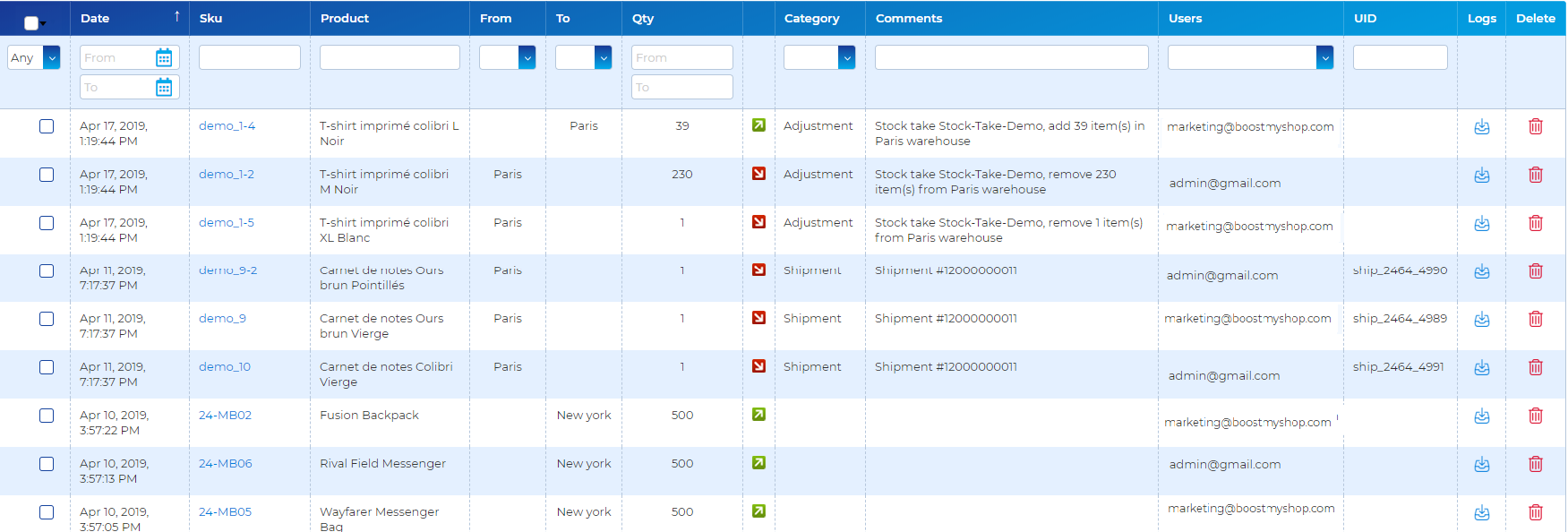This screenshot has width=1568, height=532.
Task: Open calendar picker for Date To filter
Action: (164, 87)
